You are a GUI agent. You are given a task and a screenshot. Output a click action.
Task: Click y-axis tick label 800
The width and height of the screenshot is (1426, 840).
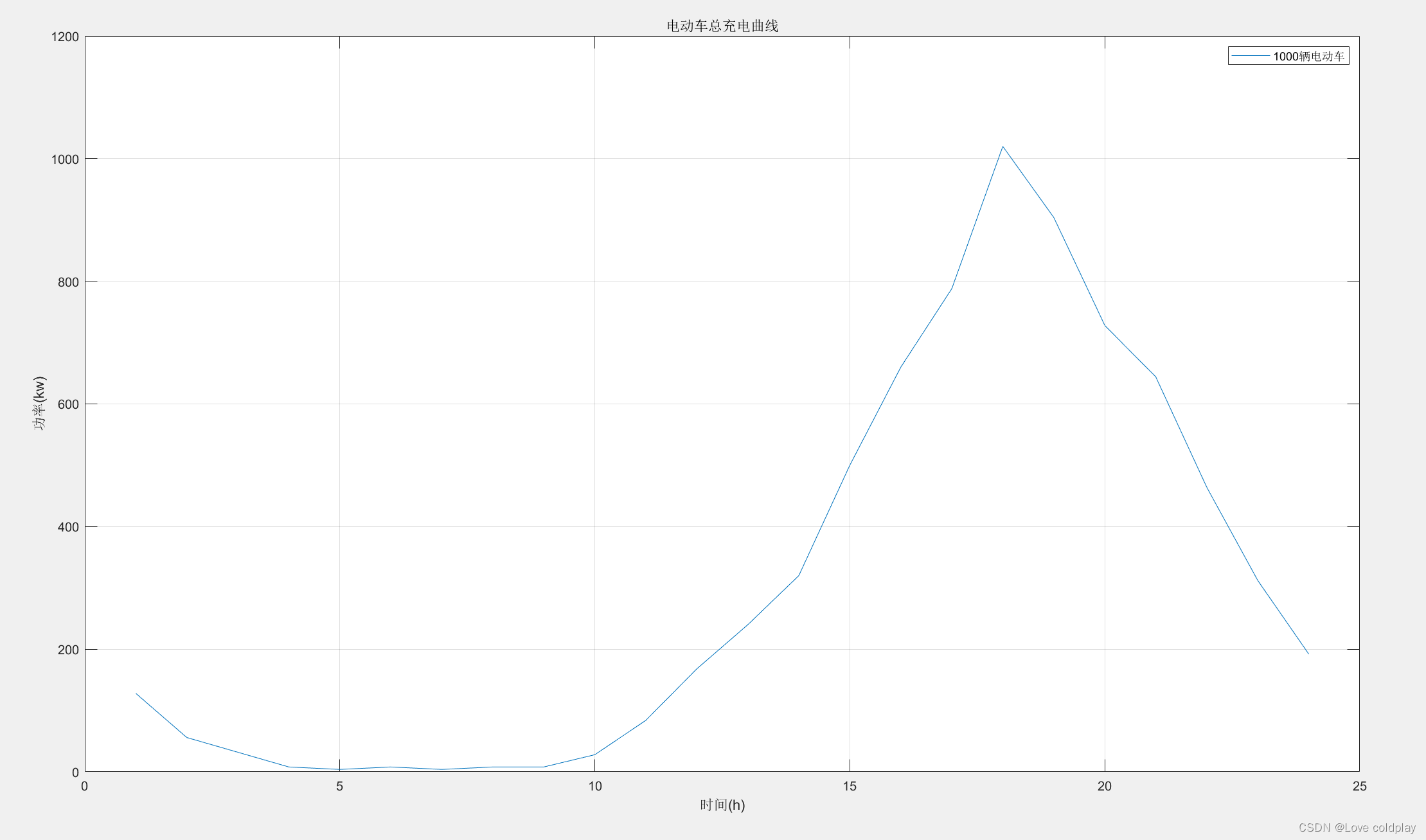pyautogui.click(x=69, y=281)
